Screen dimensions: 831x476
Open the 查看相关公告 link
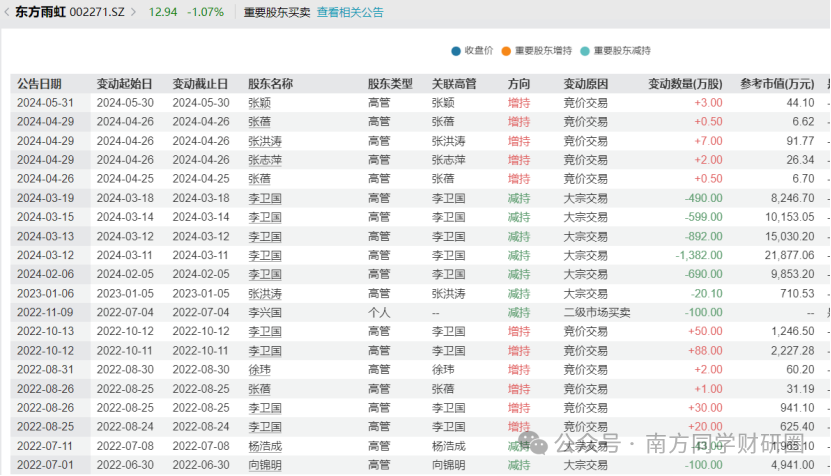[x=350, y=13]
